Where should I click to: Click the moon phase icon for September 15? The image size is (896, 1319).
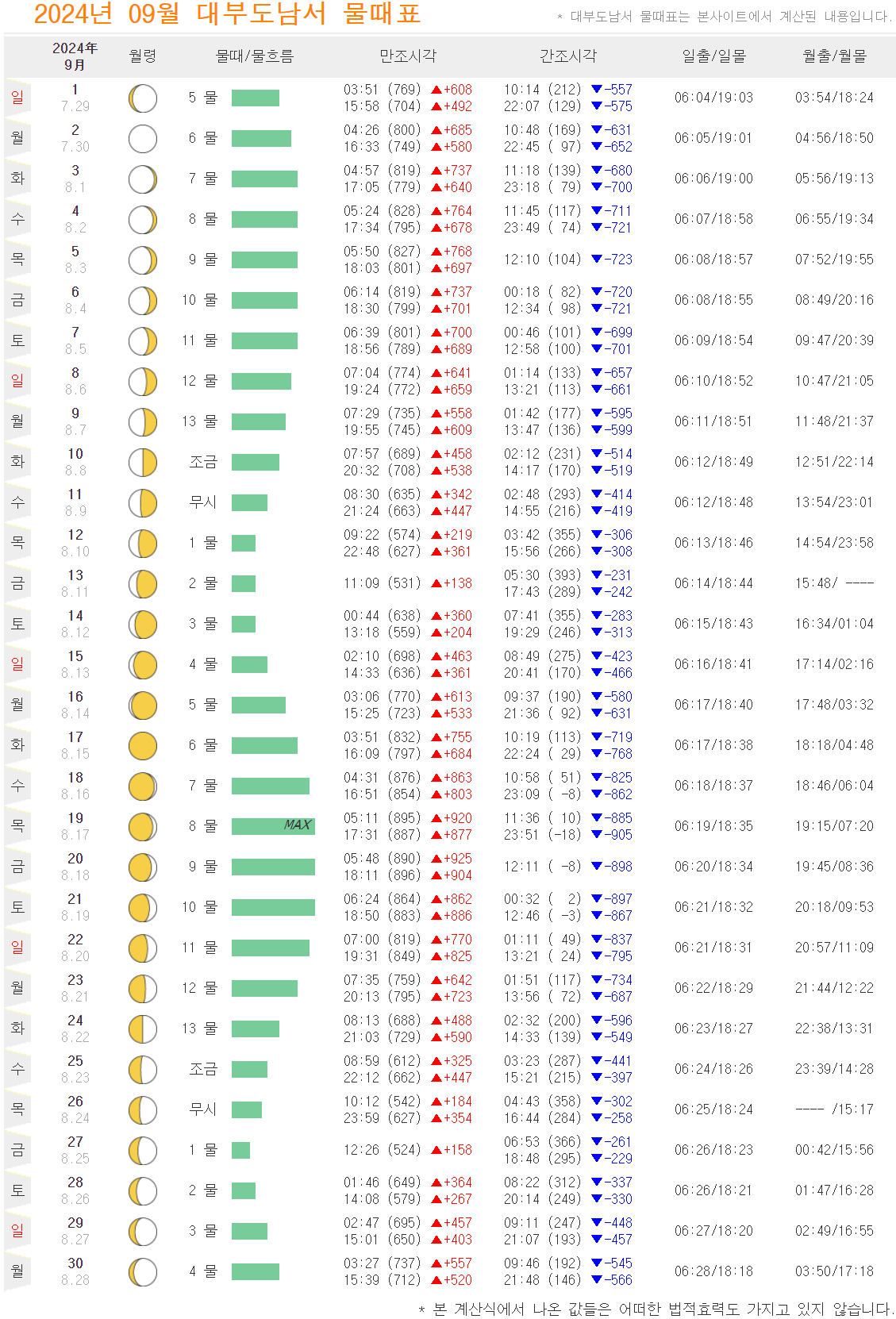[x=143, y=665]
